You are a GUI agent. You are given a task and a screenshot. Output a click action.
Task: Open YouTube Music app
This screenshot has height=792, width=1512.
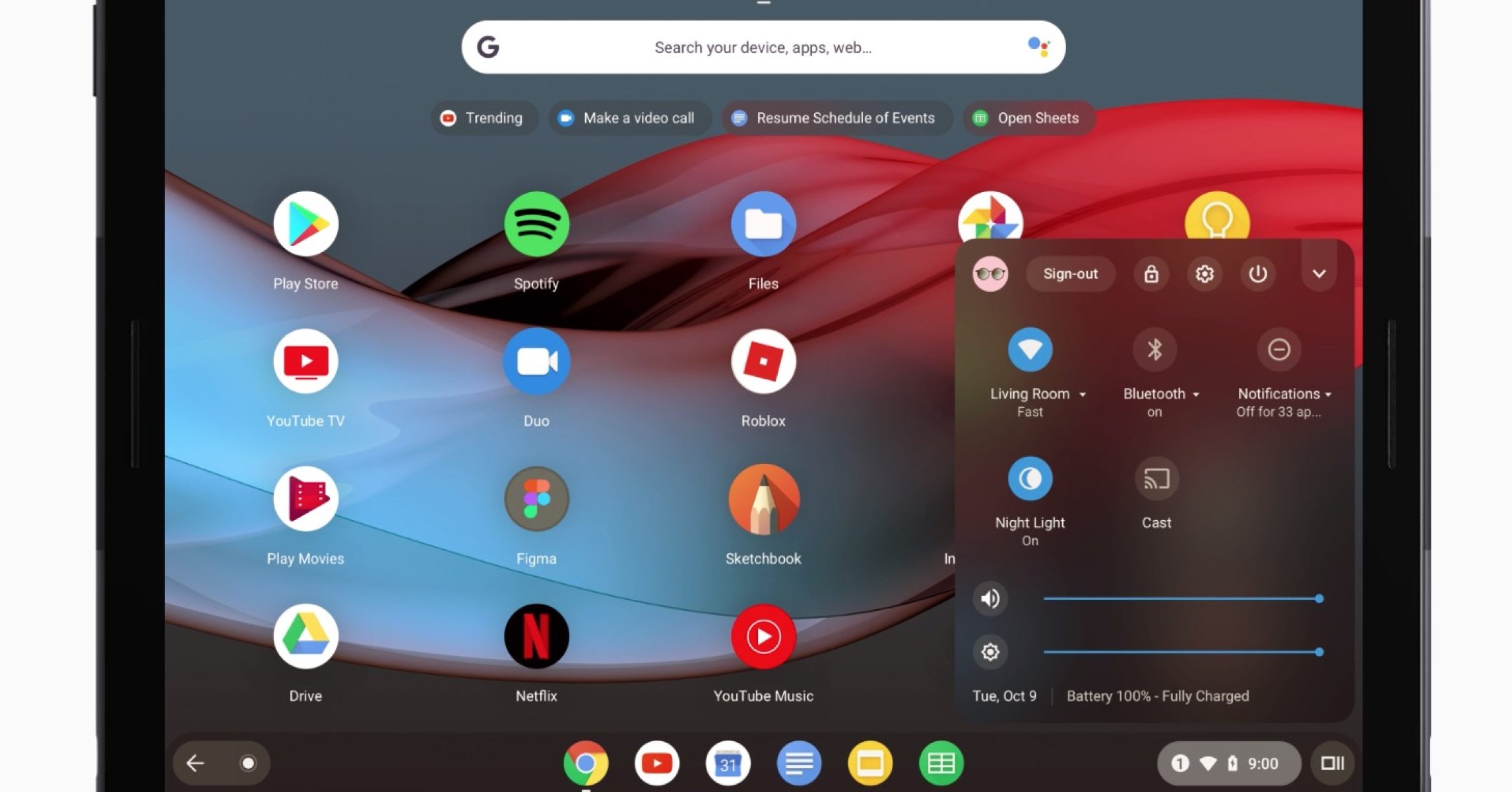tap(763, 636)
